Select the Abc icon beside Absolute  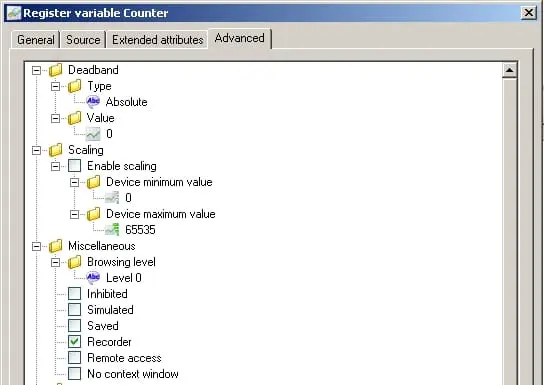[93, 102]
